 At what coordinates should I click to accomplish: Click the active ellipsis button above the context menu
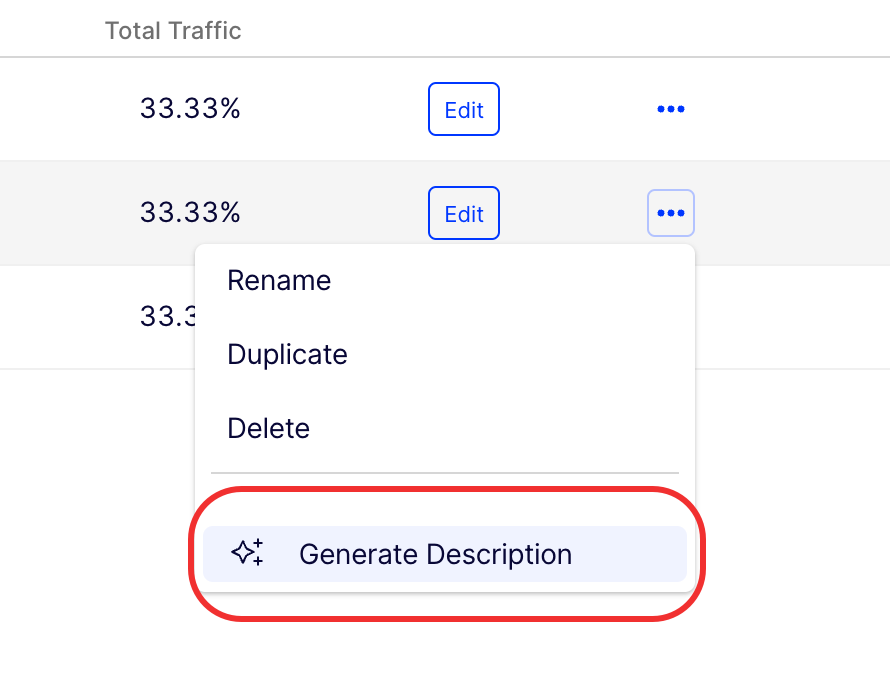(670, 213)
